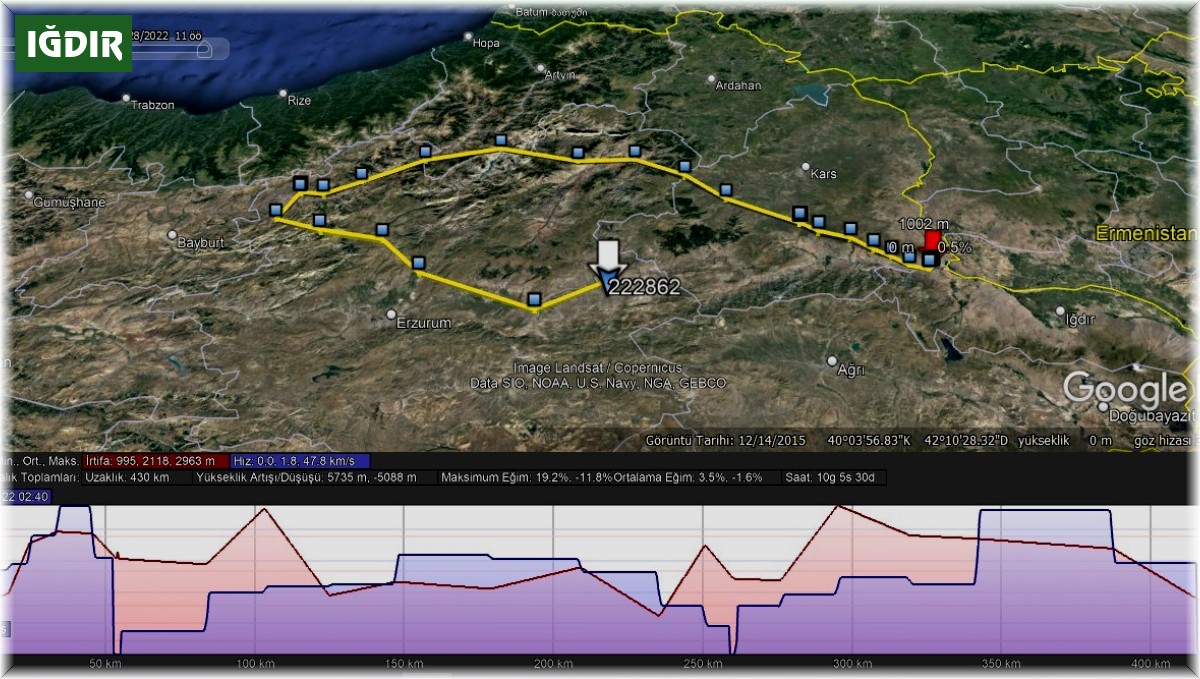Screen dimensions: 1200x679
Task: Click the Ermenistan region label
Action: [1144, 231]
